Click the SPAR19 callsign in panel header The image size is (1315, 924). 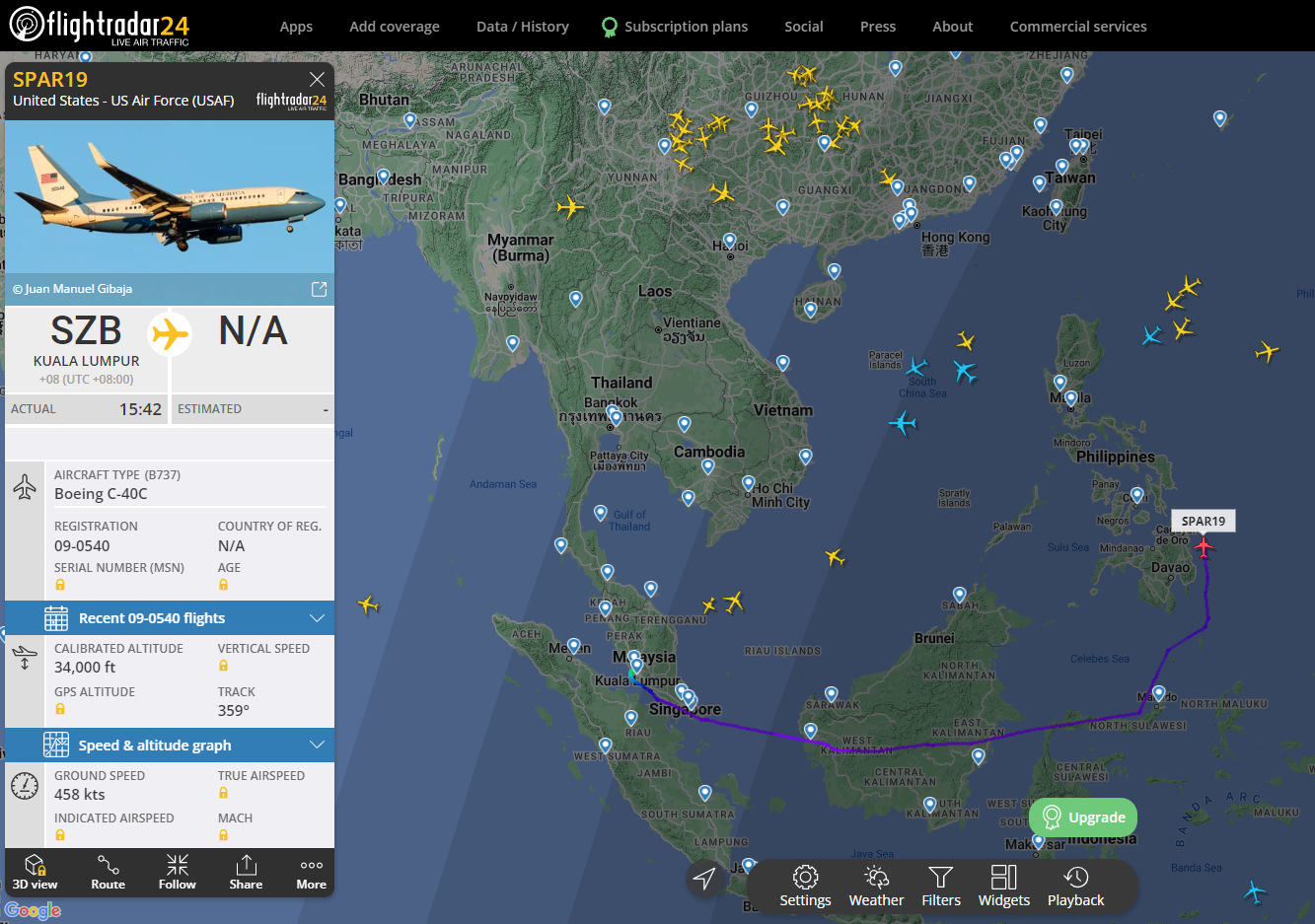50,79
